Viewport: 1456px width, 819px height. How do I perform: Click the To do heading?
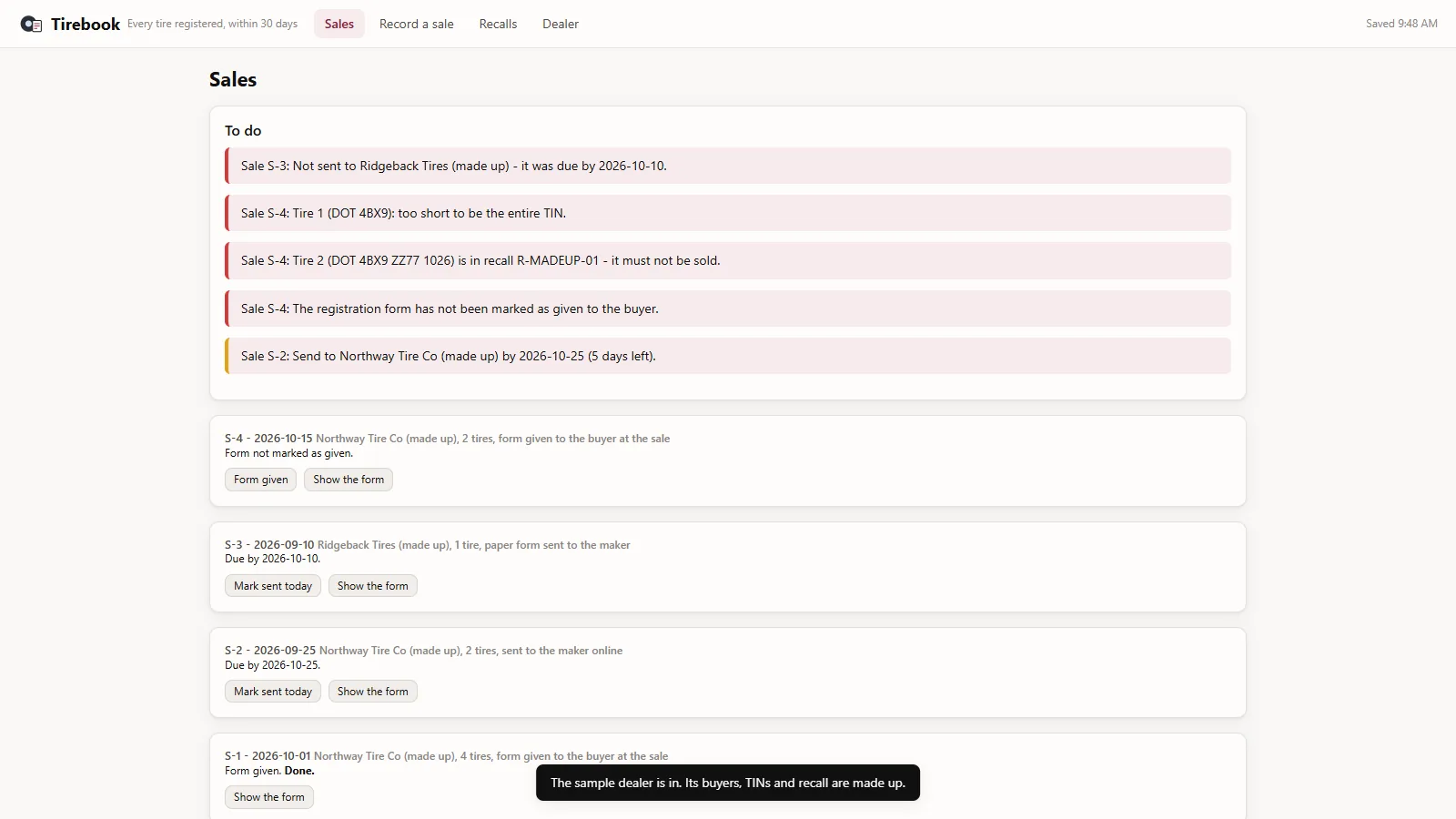pos(243,131)
